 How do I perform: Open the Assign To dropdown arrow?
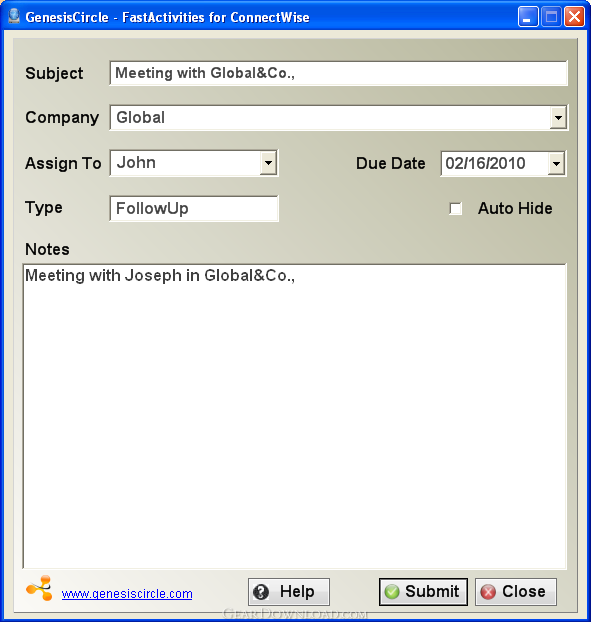coord(269,163)
